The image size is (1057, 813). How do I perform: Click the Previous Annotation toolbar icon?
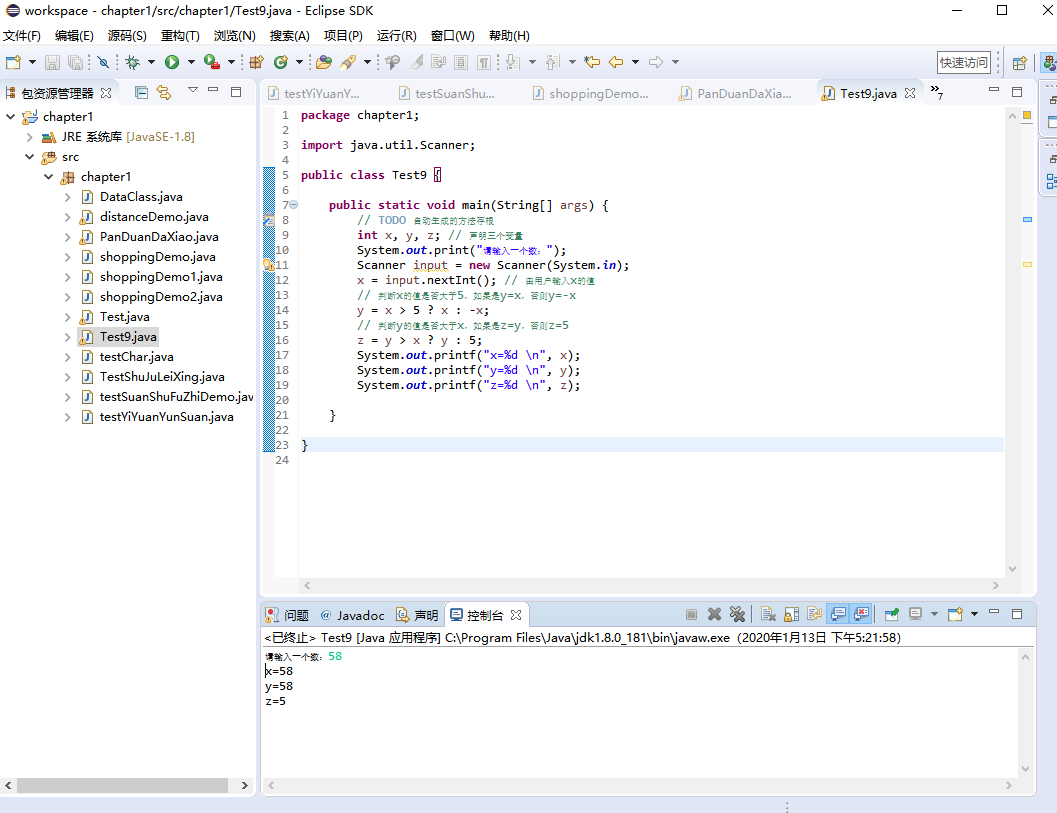pos(552,62)
